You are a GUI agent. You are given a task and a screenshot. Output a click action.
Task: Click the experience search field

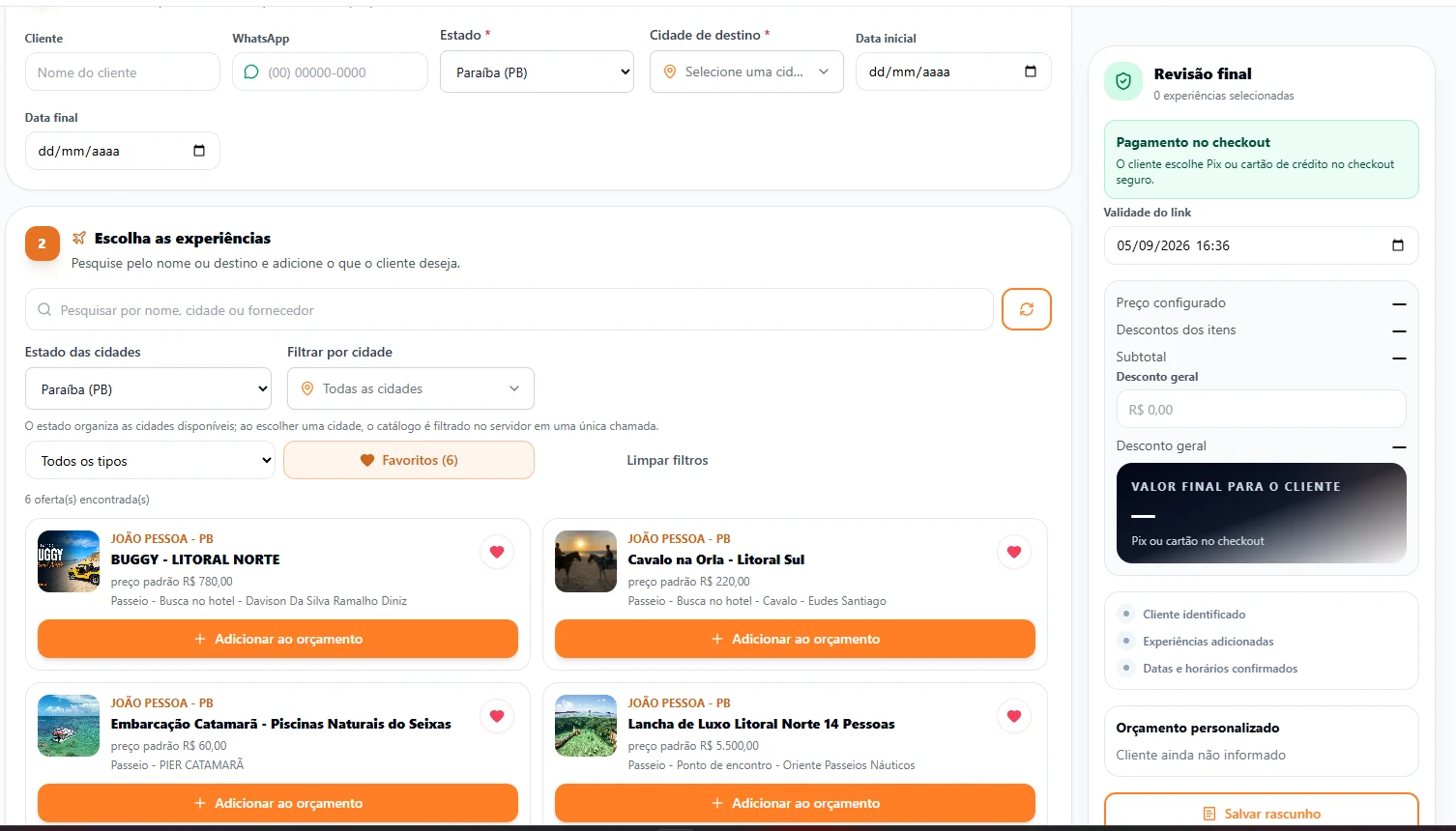(510, 310)
